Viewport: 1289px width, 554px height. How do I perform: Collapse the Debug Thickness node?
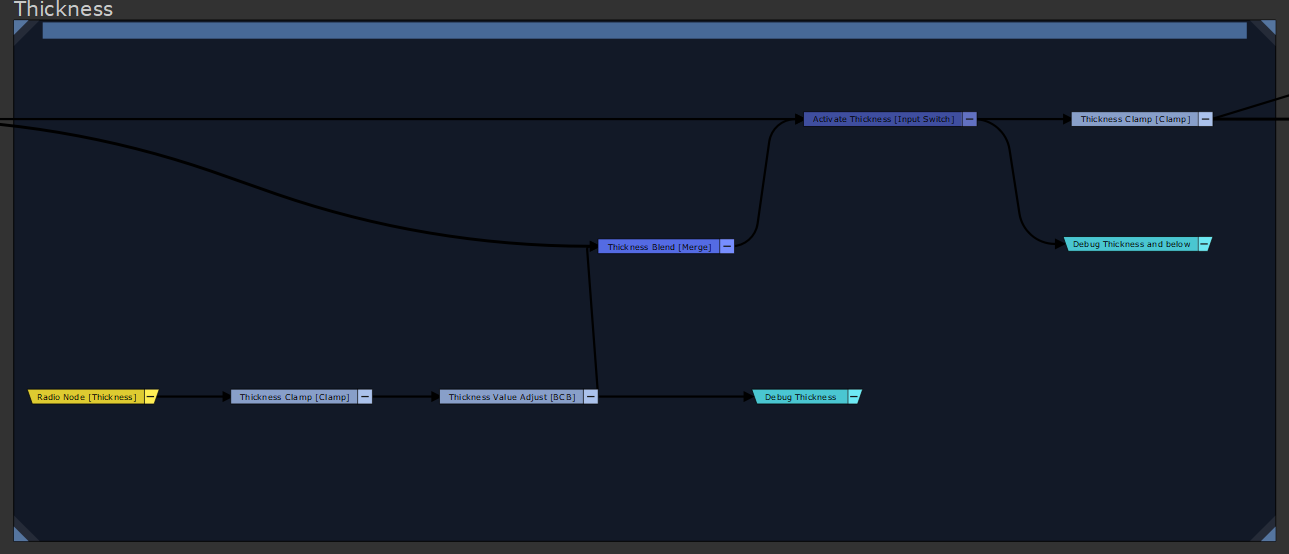tap(854, 397)
